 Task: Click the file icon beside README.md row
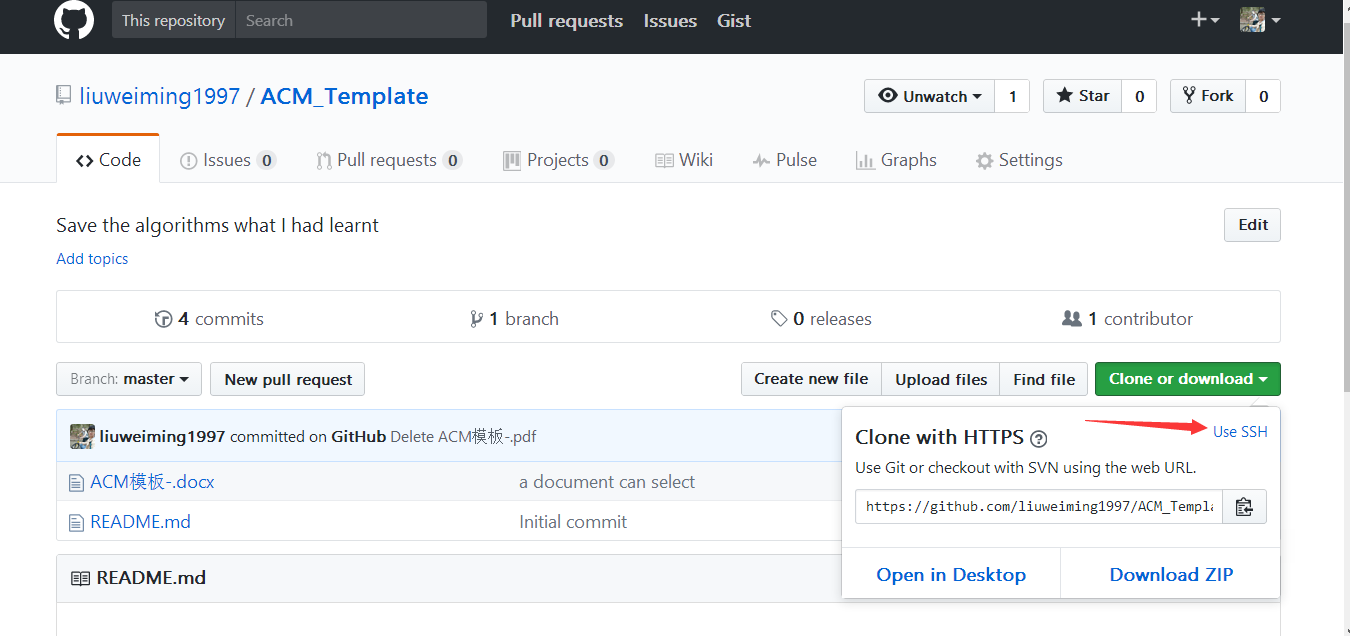76,523
